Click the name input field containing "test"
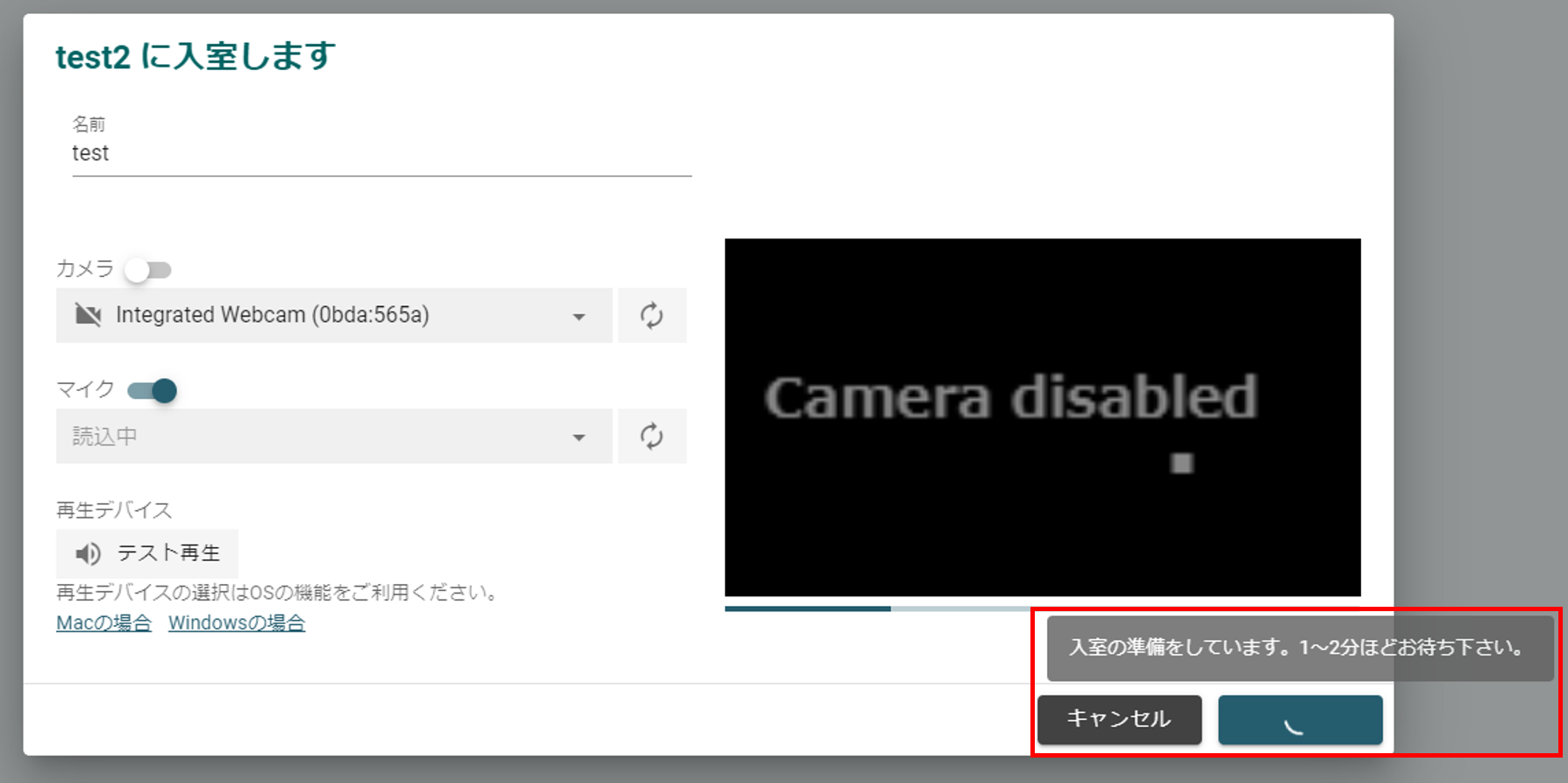The height and width of the screenshot is (783, 1568). 381,153
